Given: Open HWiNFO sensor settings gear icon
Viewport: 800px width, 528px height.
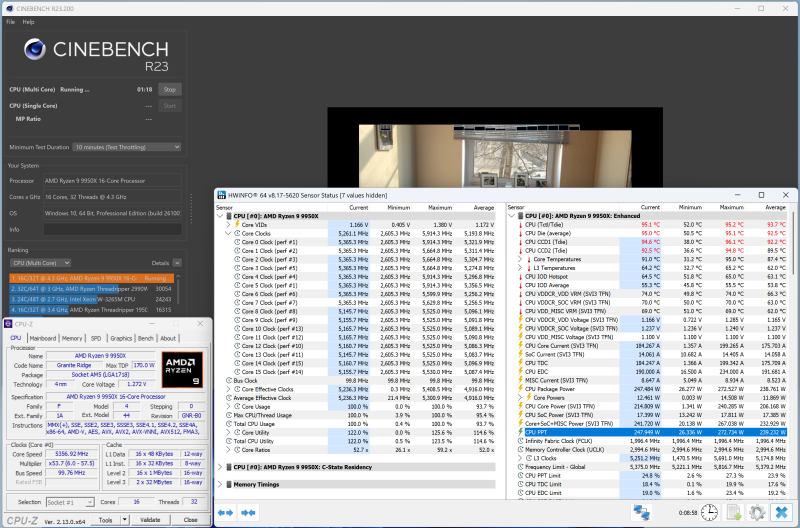Looking at the screenshot, I should click(x=756, y=511).
